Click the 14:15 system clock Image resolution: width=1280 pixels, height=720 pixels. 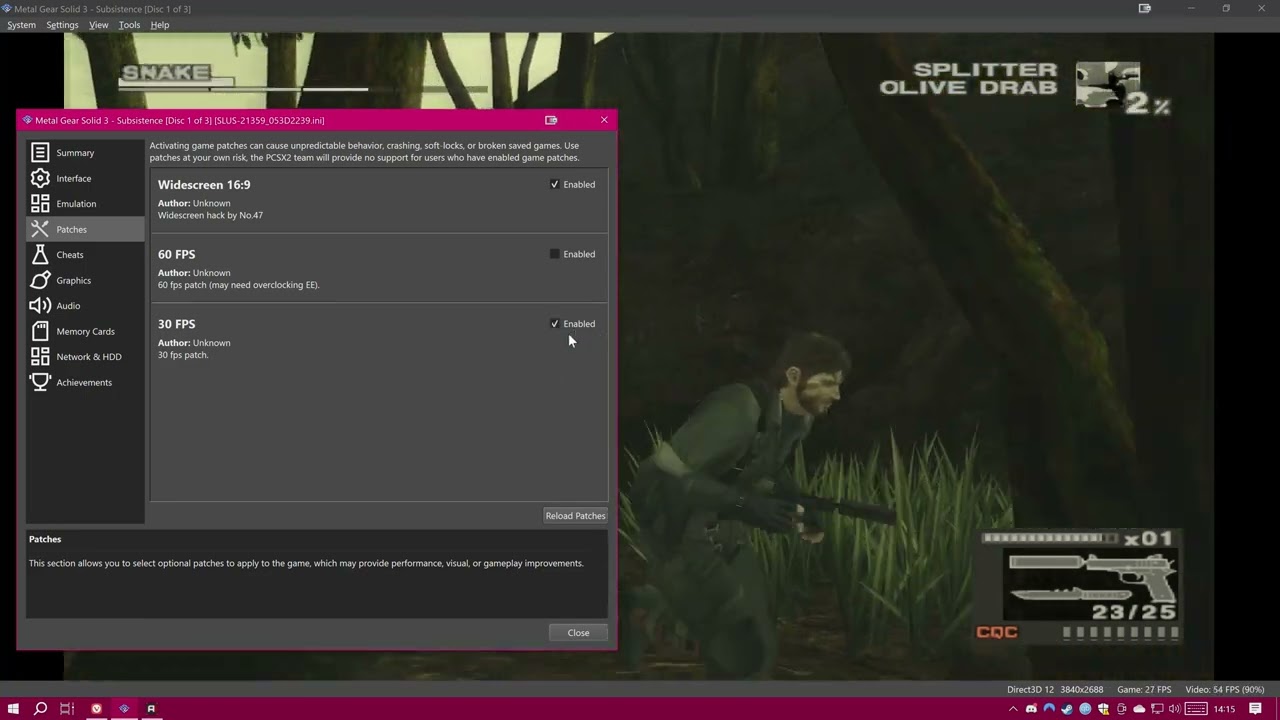[x=1224, y=709]
